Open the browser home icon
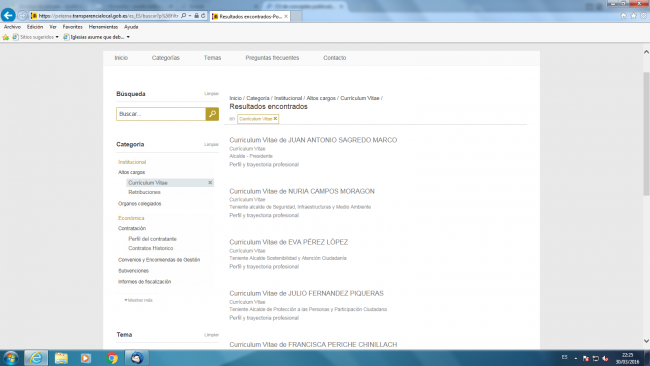Image resolution: width=650 pixels, height=366 pixels. (x=623, y=16)
